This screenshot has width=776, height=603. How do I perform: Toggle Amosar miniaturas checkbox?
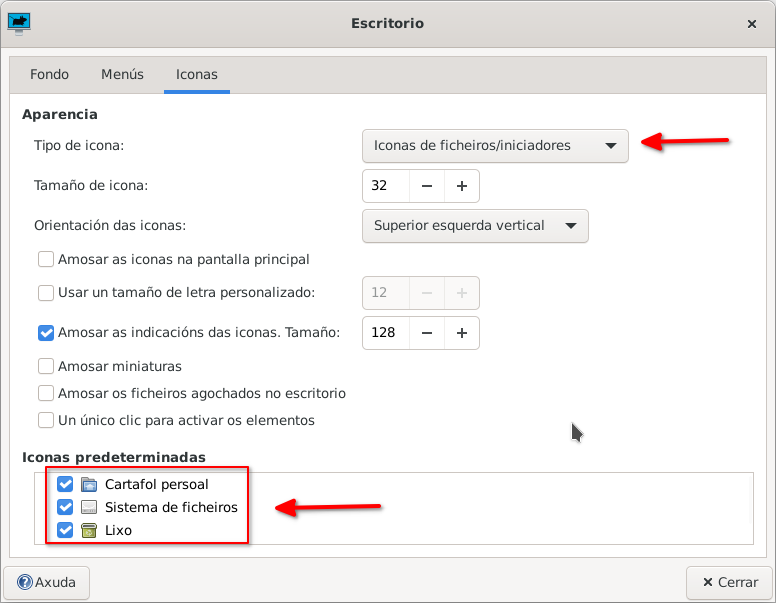click(x=46, y=366)
